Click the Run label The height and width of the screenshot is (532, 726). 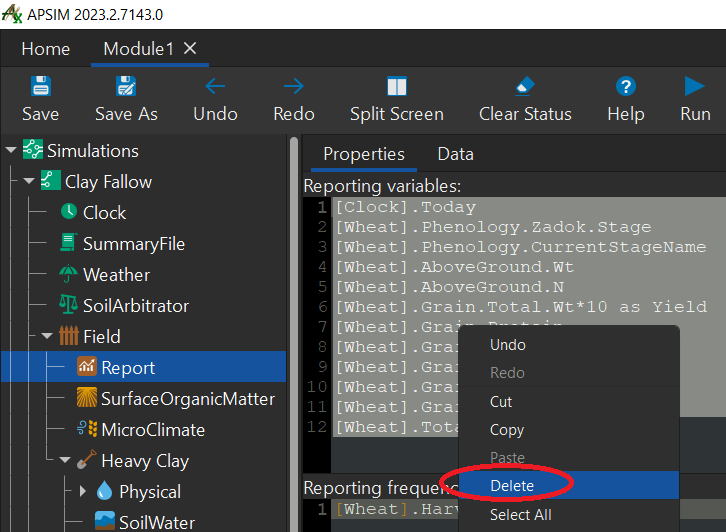point(695,114)
